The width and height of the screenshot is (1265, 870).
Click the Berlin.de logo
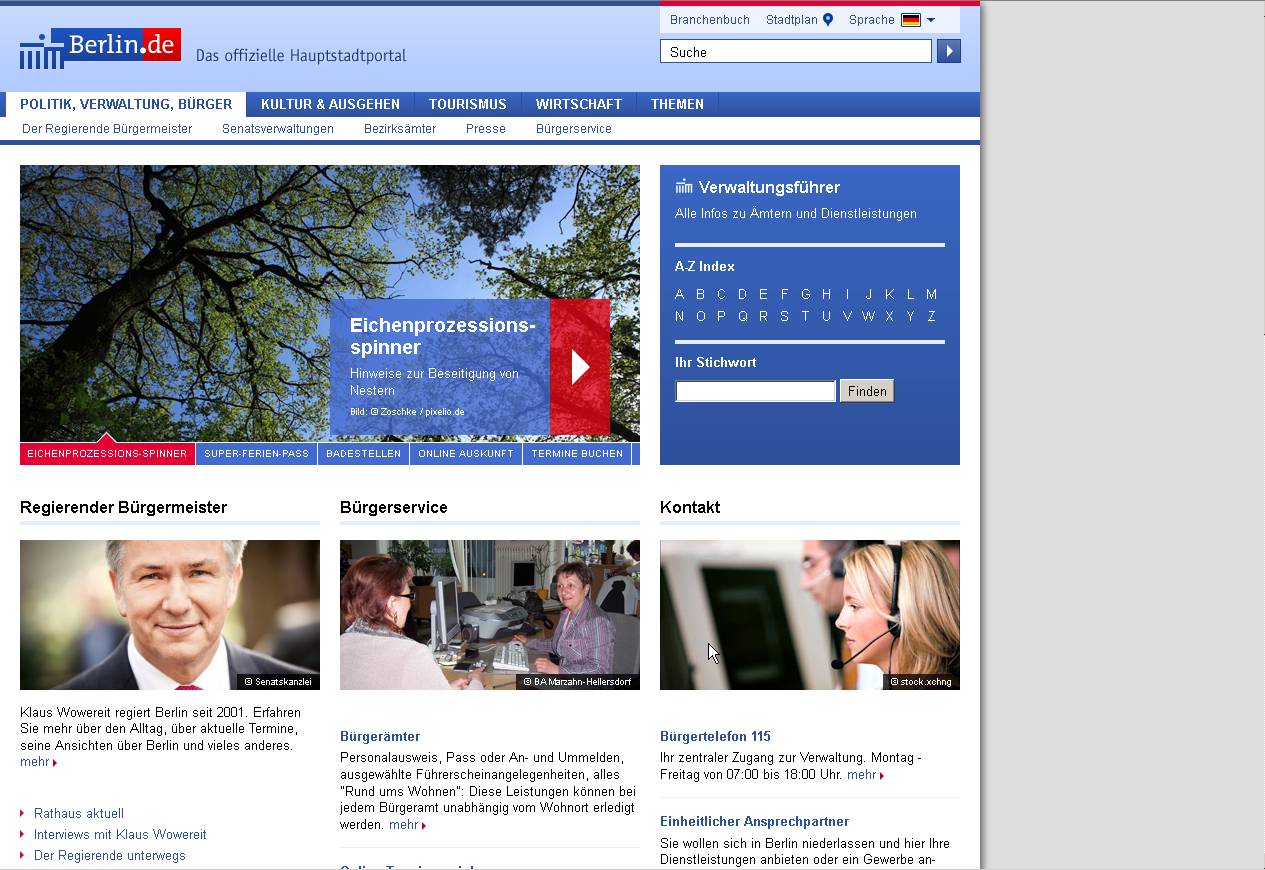[x=100, y=48]
